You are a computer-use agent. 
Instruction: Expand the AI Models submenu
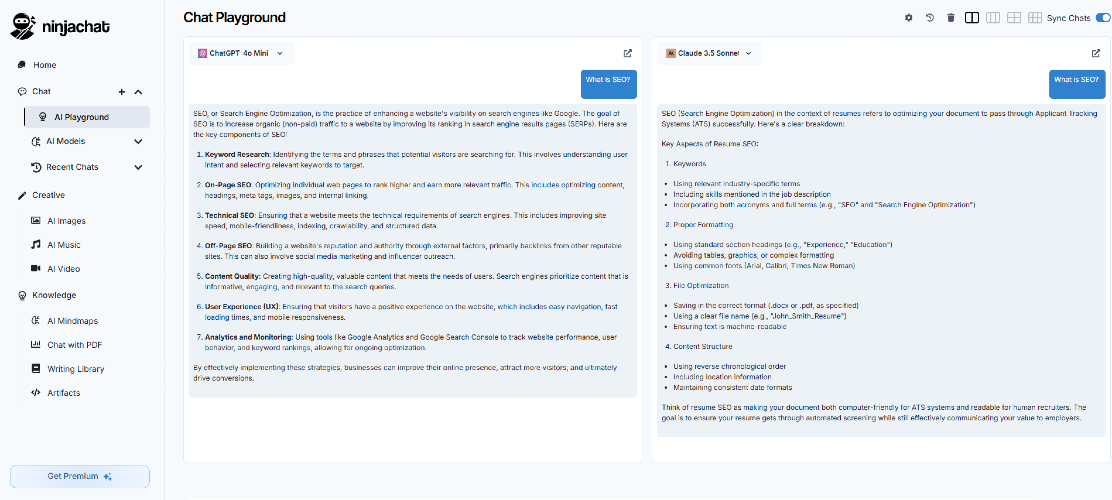[x=138, y=141]
